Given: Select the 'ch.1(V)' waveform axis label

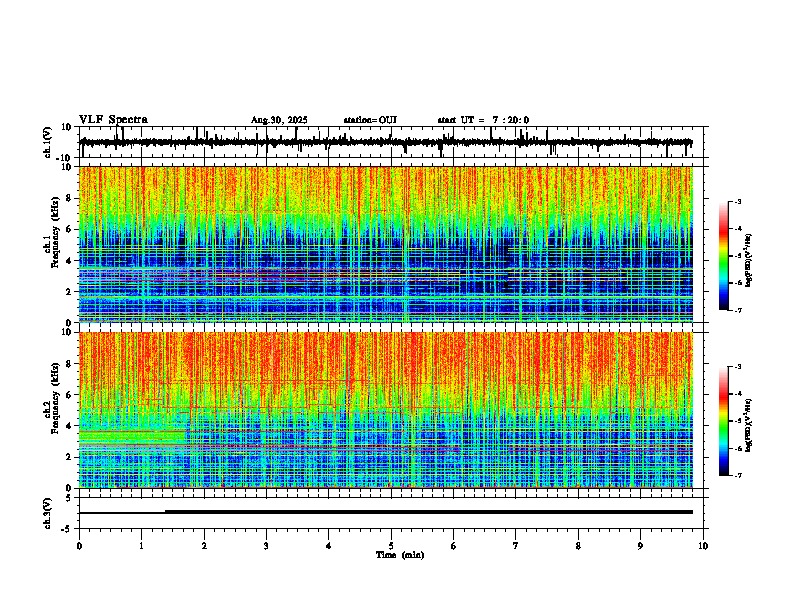Looking at the screenshot, I should point(48,142).
